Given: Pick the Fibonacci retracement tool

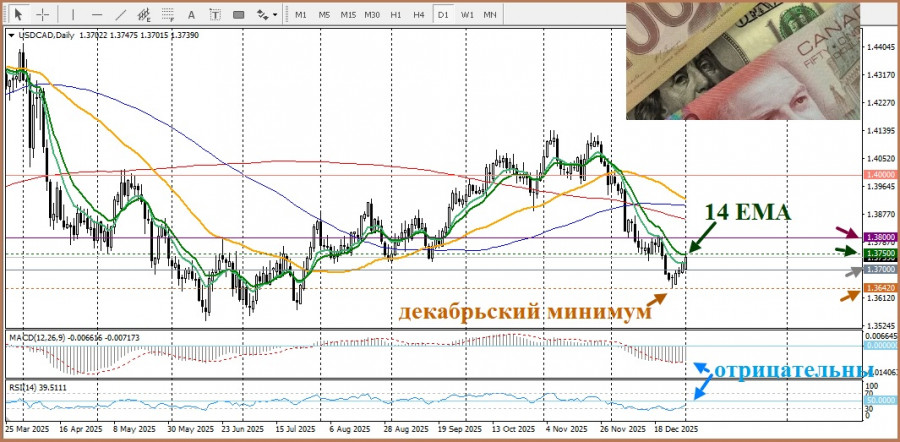Looking at the screenshot, I should coord(168,14).
